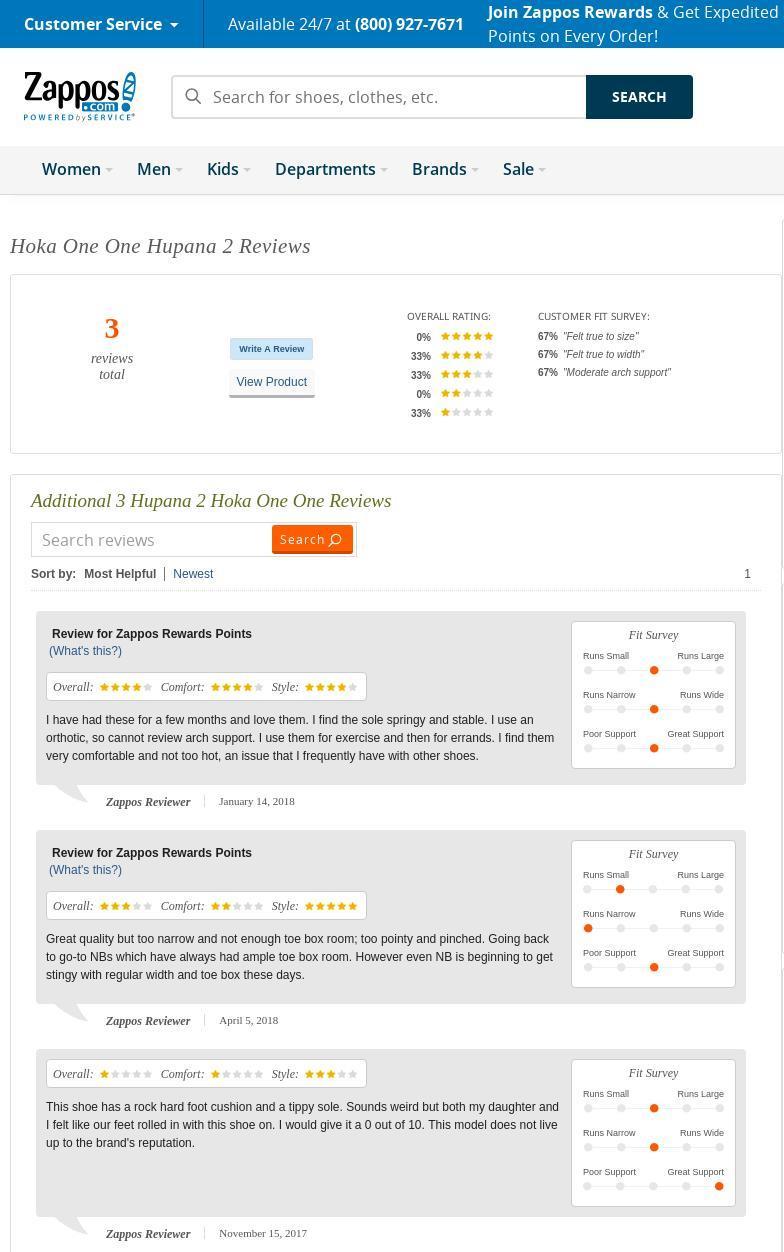Click the orange review Search button
This screenshot has width=784, height=1252.
pyautogui.click(x=312, y=539)
